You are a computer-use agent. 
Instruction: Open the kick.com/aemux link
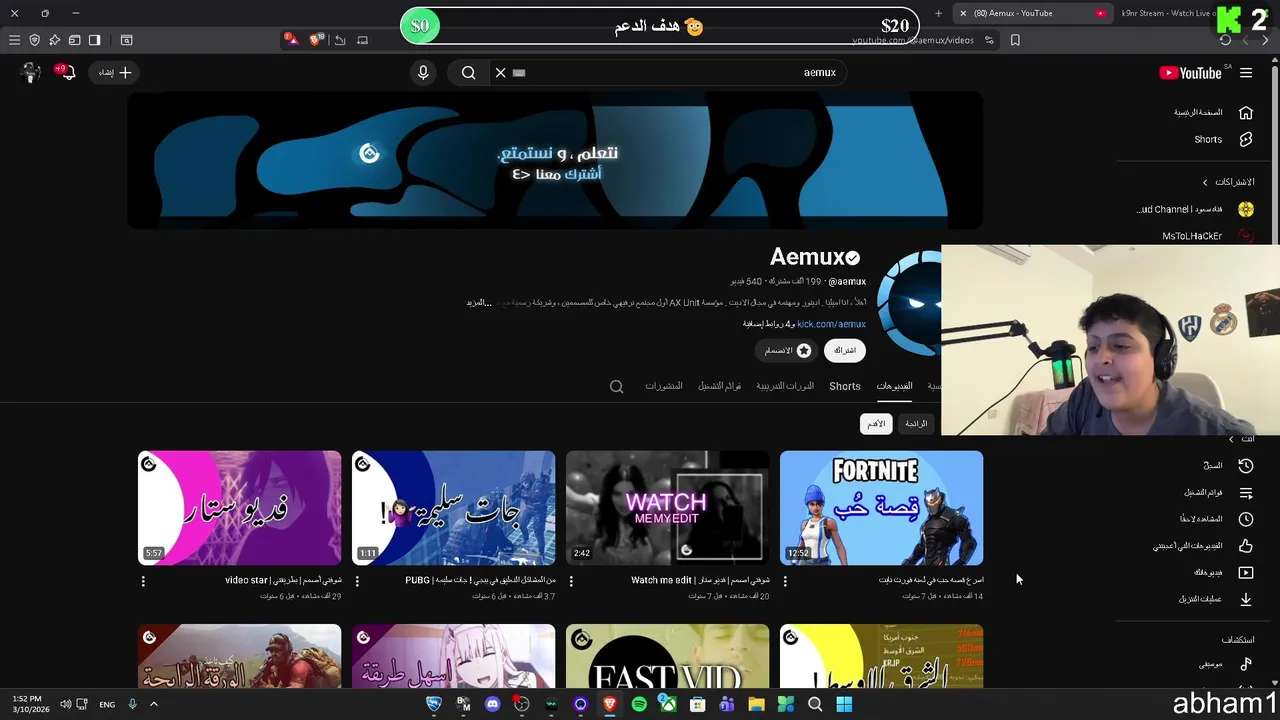click(831, 324)
